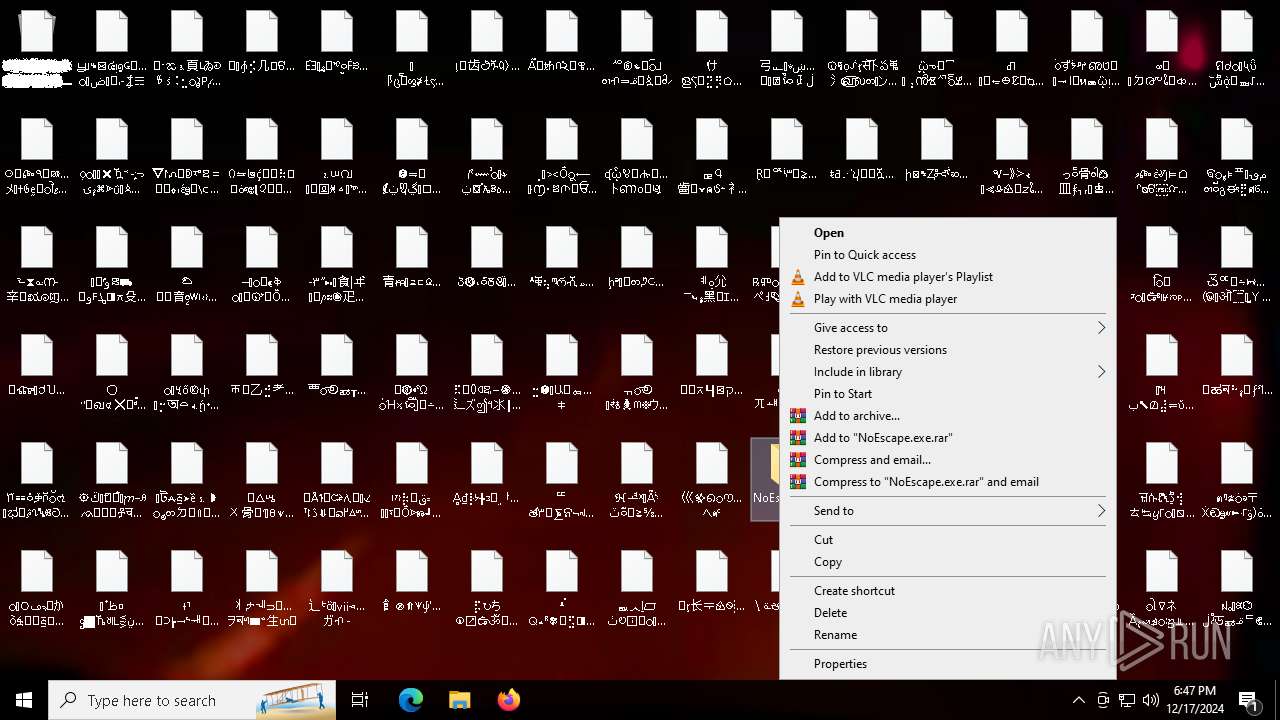Open the Give access to menu entry
The height and width of the screenshot is (720, 1280).
[948, 328]
